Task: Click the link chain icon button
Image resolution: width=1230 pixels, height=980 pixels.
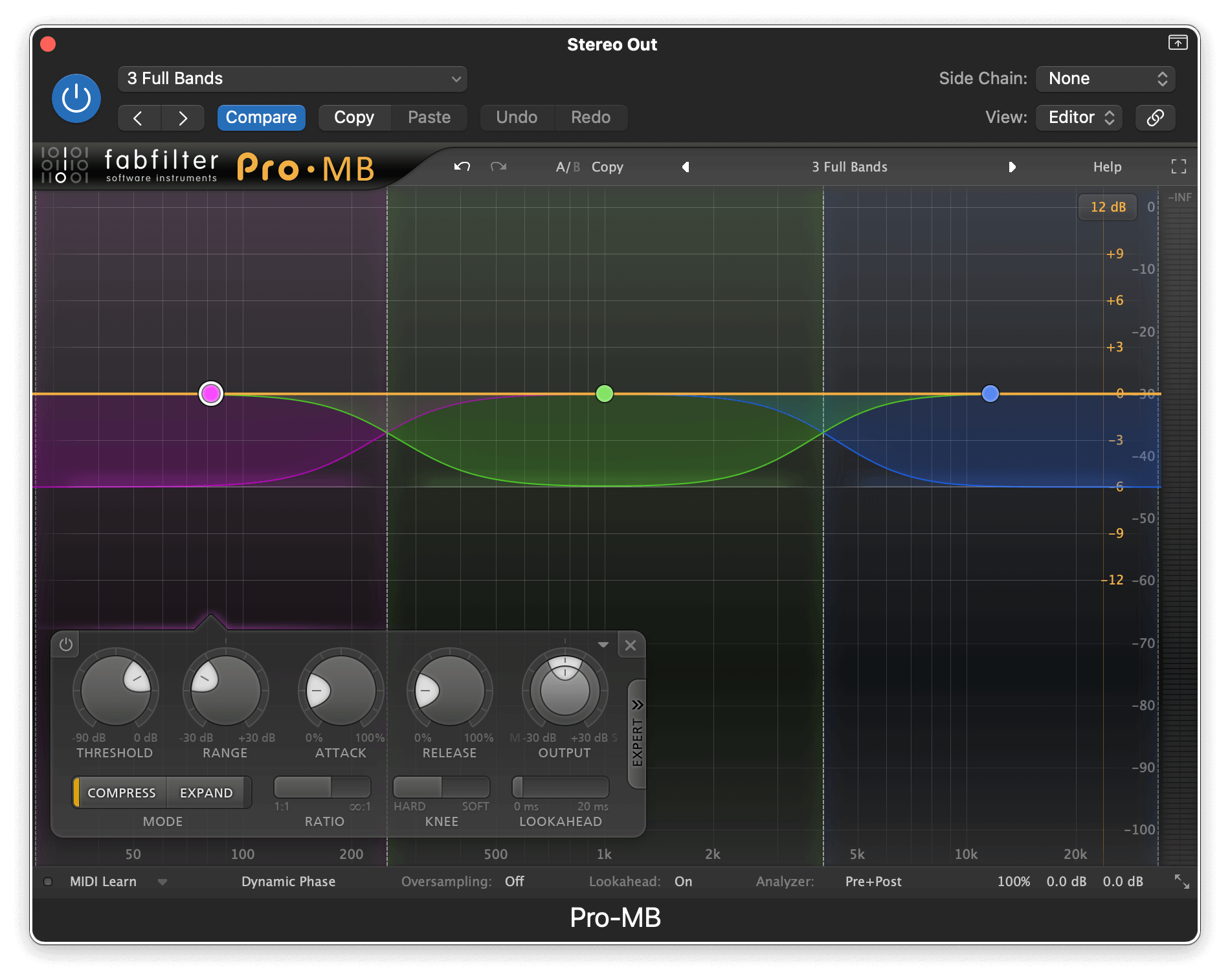Action: pos(1156,118)
